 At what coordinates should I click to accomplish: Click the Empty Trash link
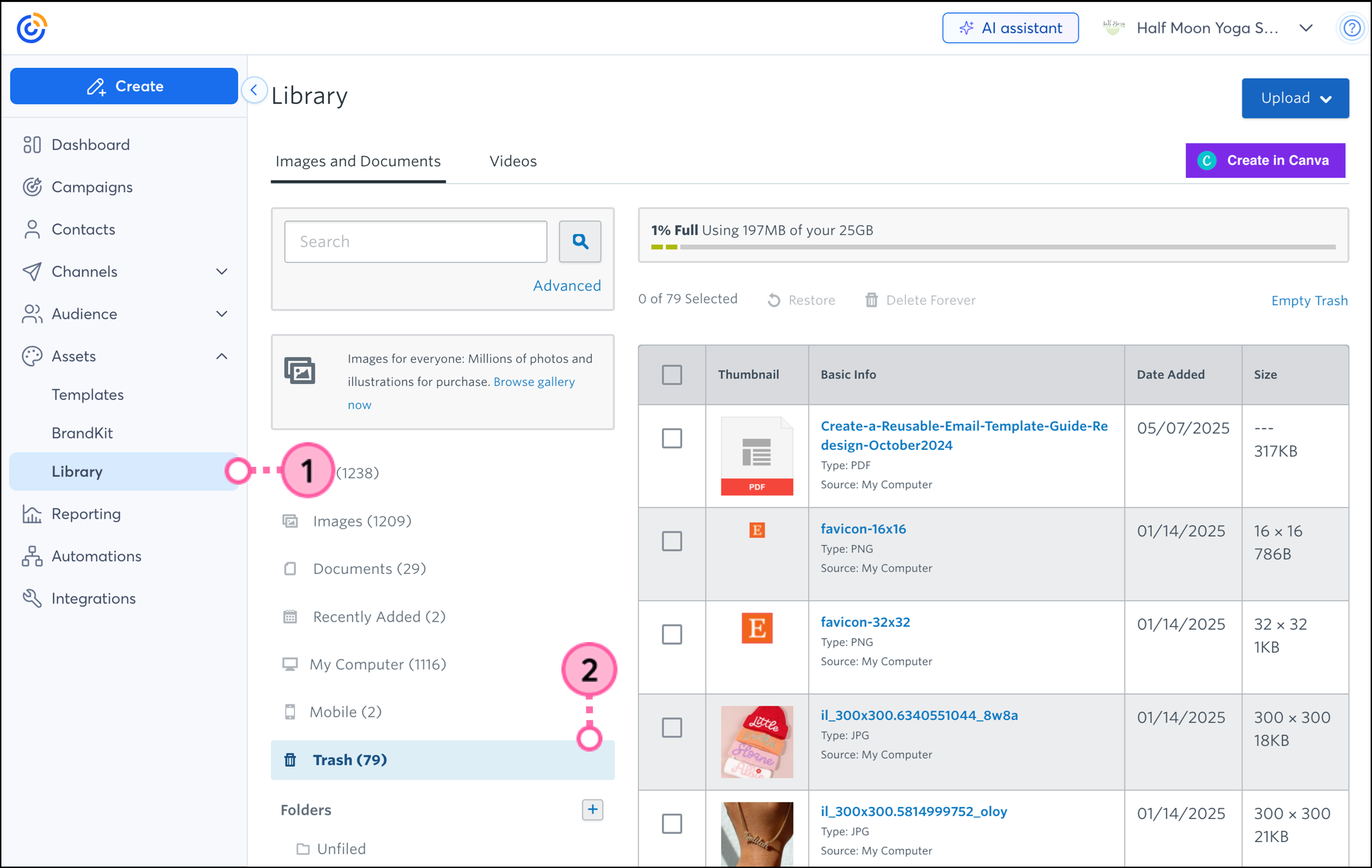coord(1309,301)
